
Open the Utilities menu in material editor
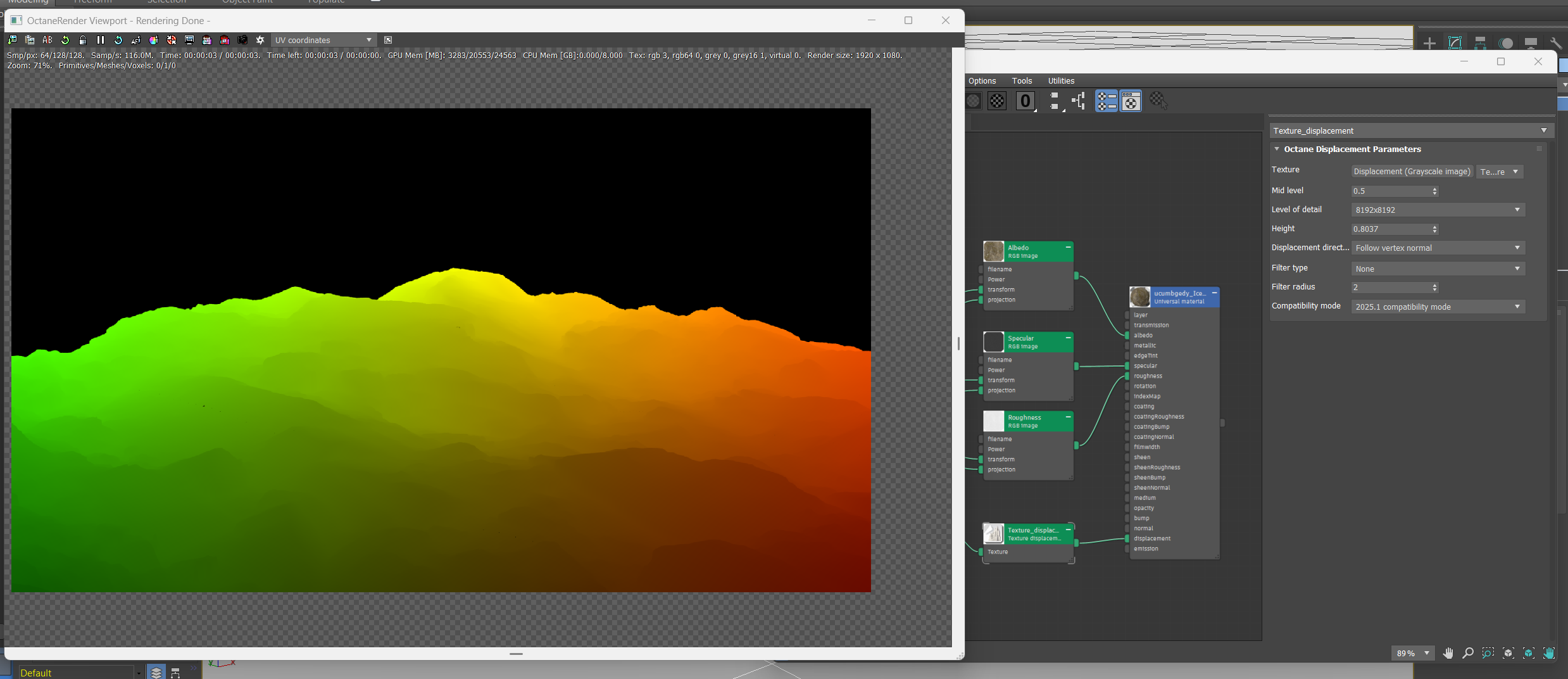pos(1062,80)
